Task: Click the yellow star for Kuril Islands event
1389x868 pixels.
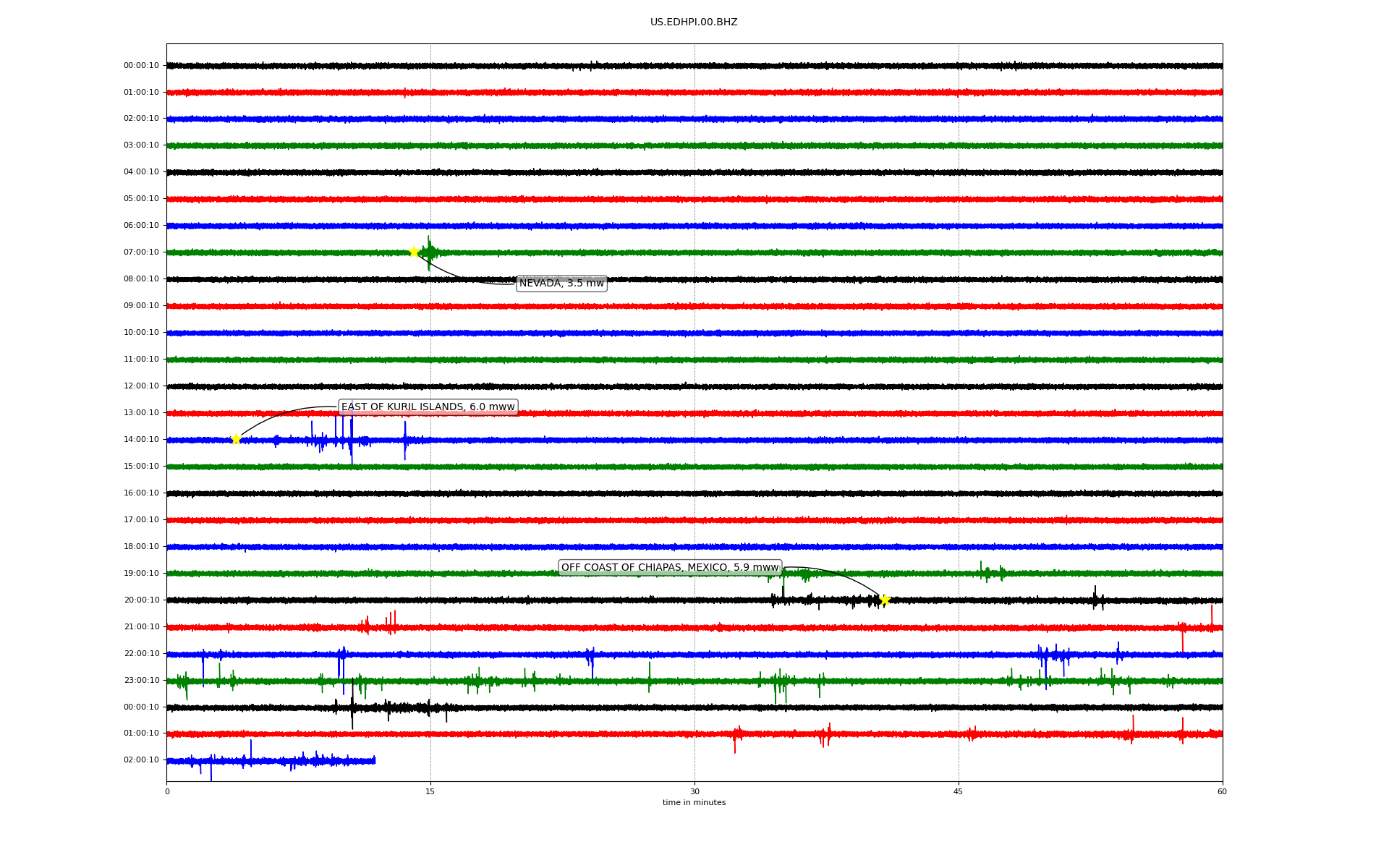Action: pyautogui.click(x=236, y=439)
